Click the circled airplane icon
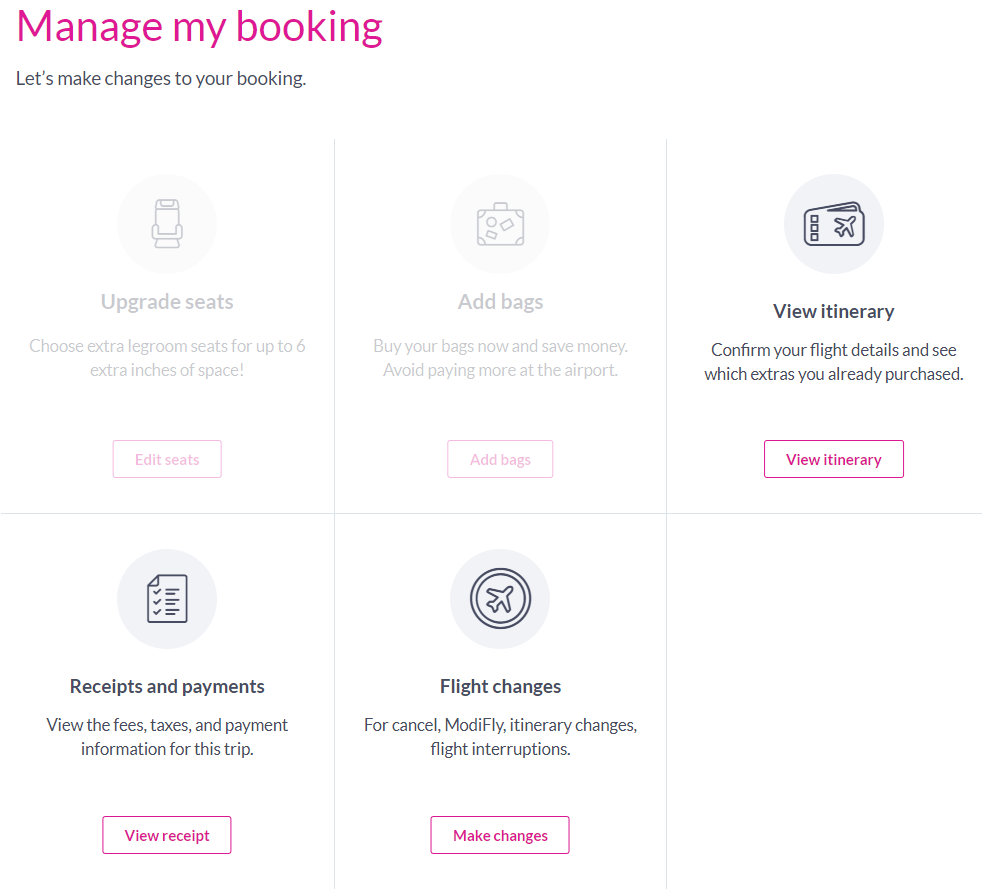Viewport: 982px width, 892px height. (500, 599)
